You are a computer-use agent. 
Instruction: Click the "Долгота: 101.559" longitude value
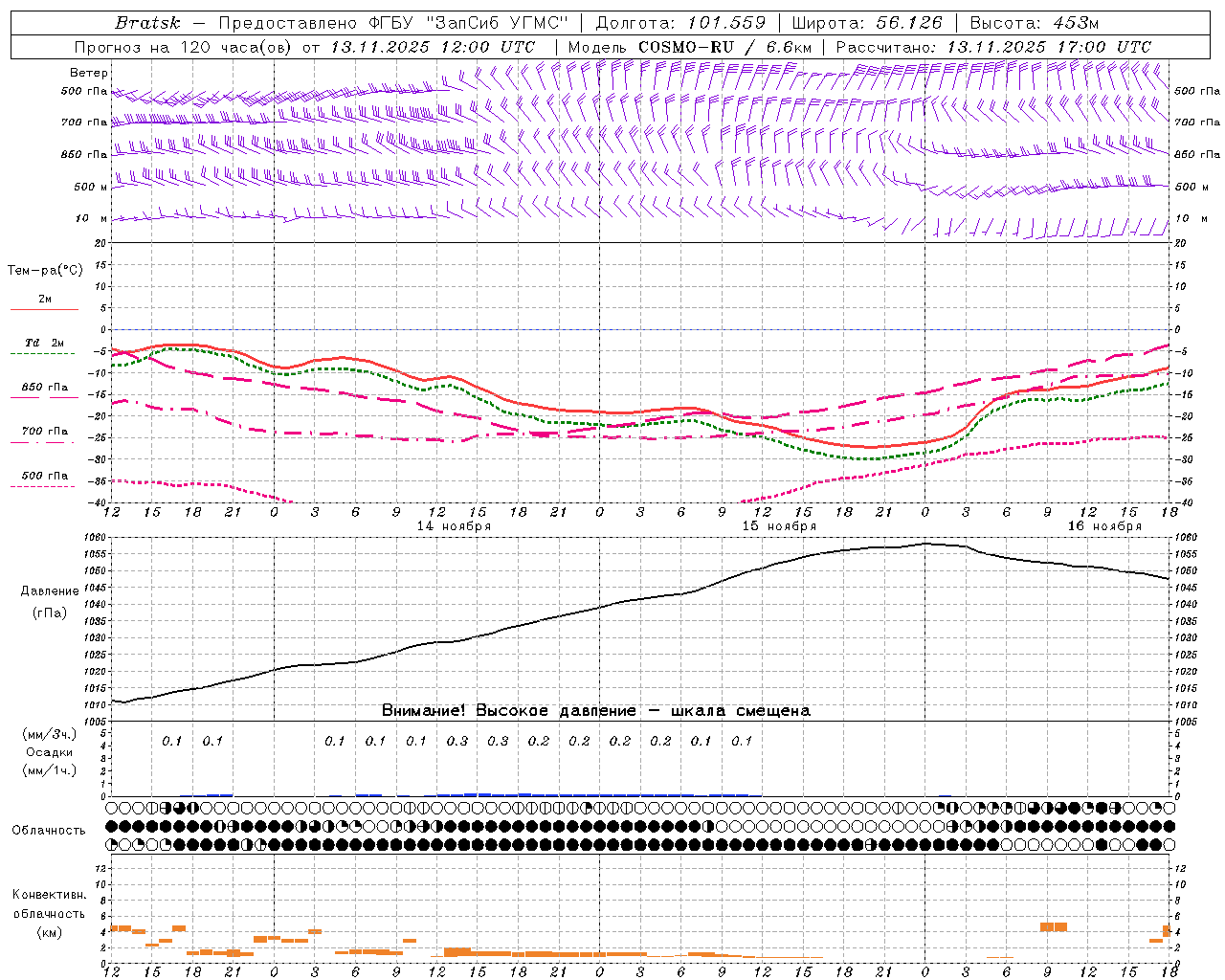coord(680,23)
